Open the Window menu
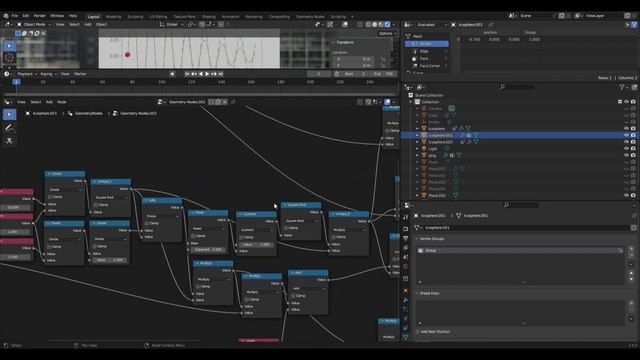640x360 pixels. tap(57, 16)
